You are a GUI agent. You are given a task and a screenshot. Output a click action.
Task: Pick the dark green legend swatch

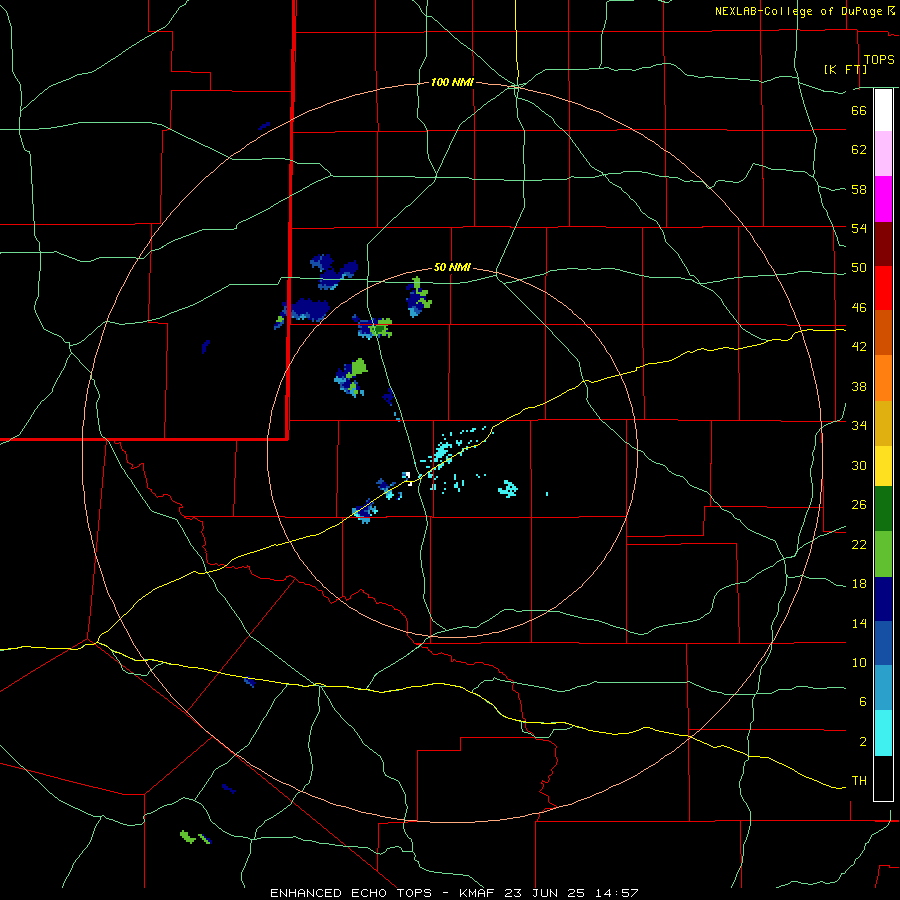(x=883, y=509)
